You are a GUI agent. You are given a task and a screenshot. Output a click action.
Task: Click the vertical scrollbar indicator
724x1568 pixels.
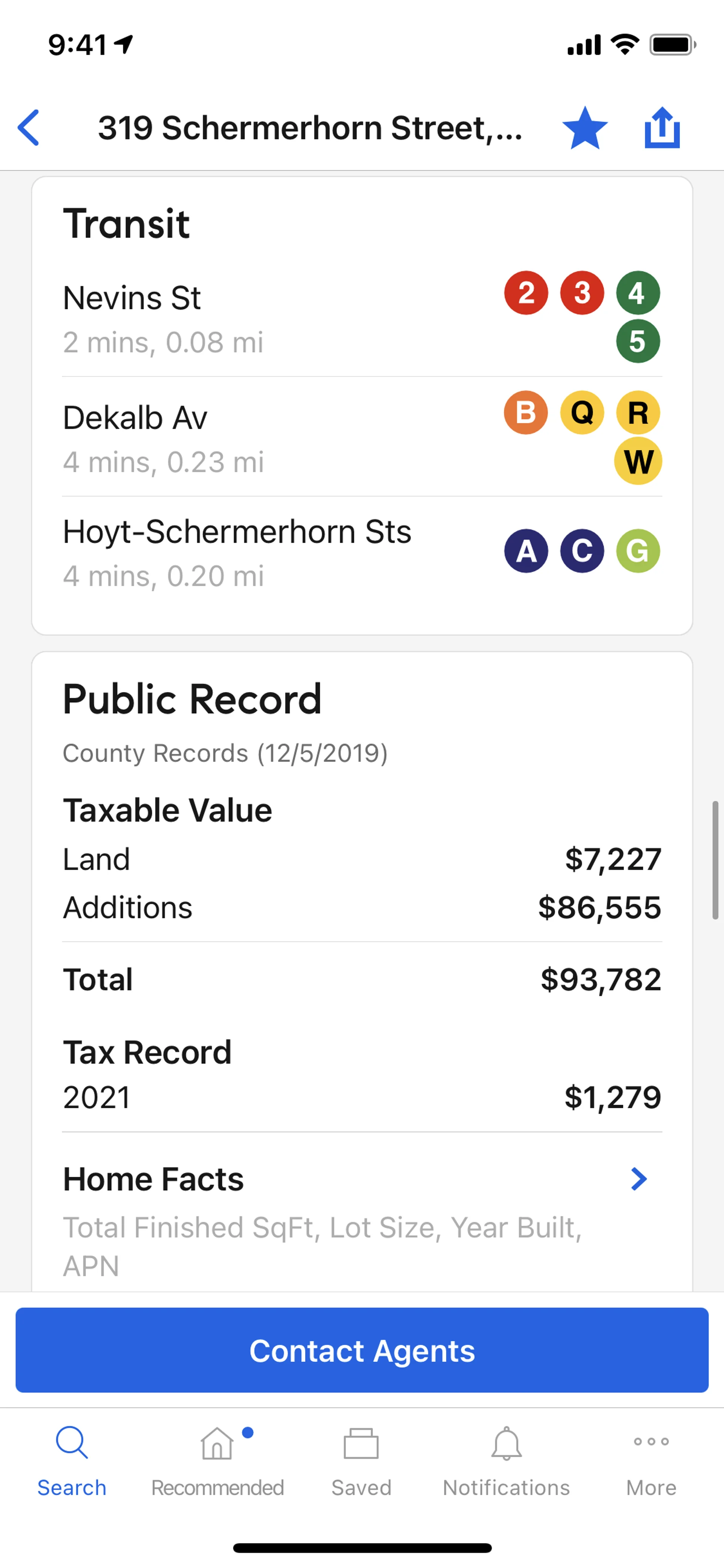tap(715, 860)
